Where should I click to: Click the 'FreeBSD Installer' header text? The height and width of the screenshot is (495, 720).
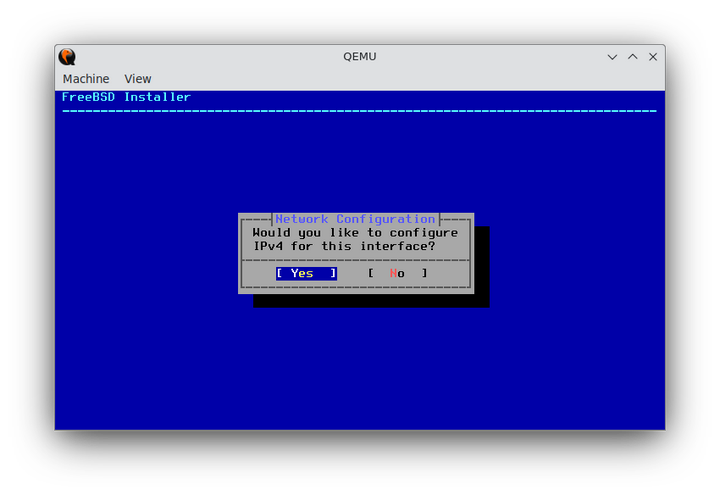pyautogui.click(x=126, y=97)
